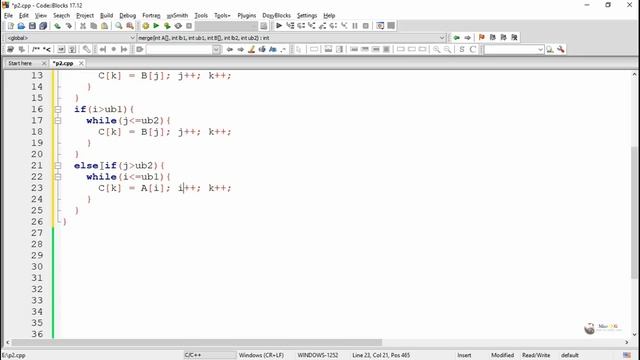Open the Plugins menu
This screenshot has width=640, height=360.
[x=247, y=16]
